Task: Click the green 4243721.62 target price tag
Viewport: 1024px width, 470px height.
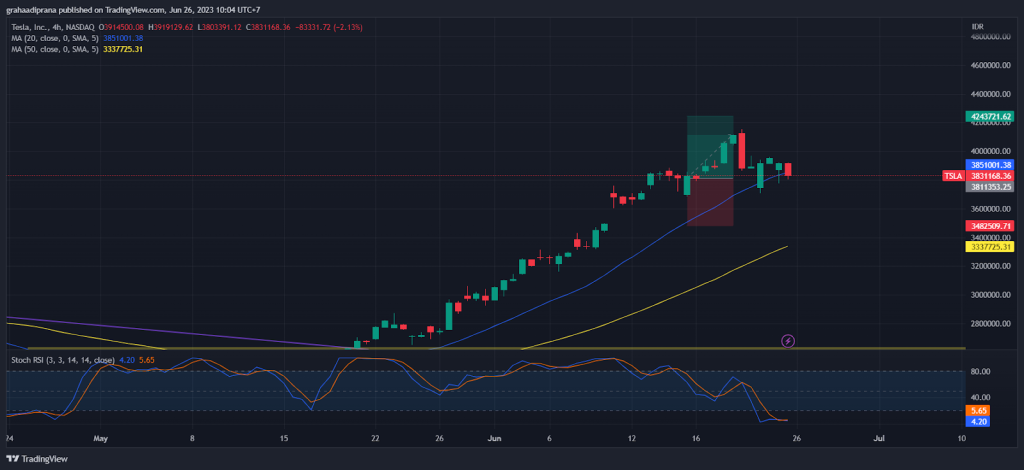Action: tap(989, 117)
